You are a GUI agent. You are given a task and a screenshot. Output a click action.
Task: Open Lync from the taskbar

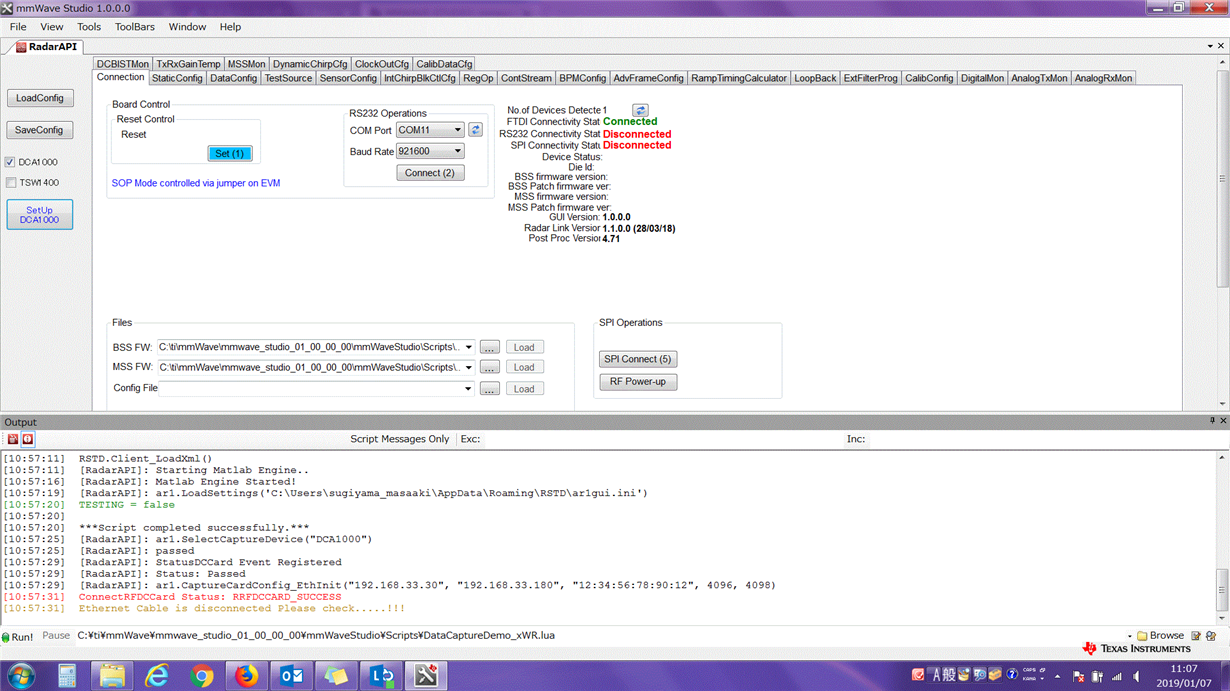[382, 676]
